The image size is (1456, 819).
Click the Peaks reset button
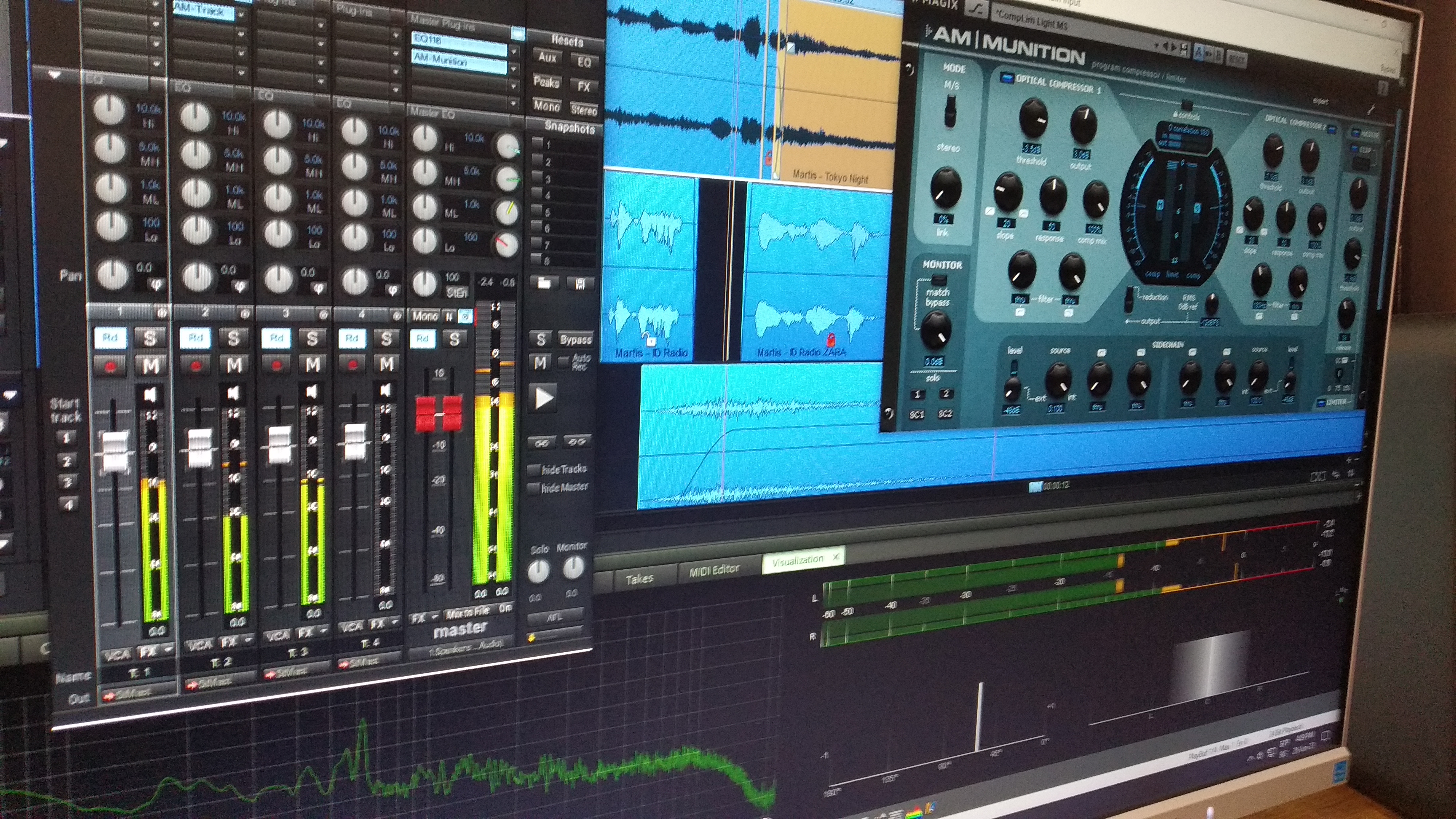click(x=547, y=83)
